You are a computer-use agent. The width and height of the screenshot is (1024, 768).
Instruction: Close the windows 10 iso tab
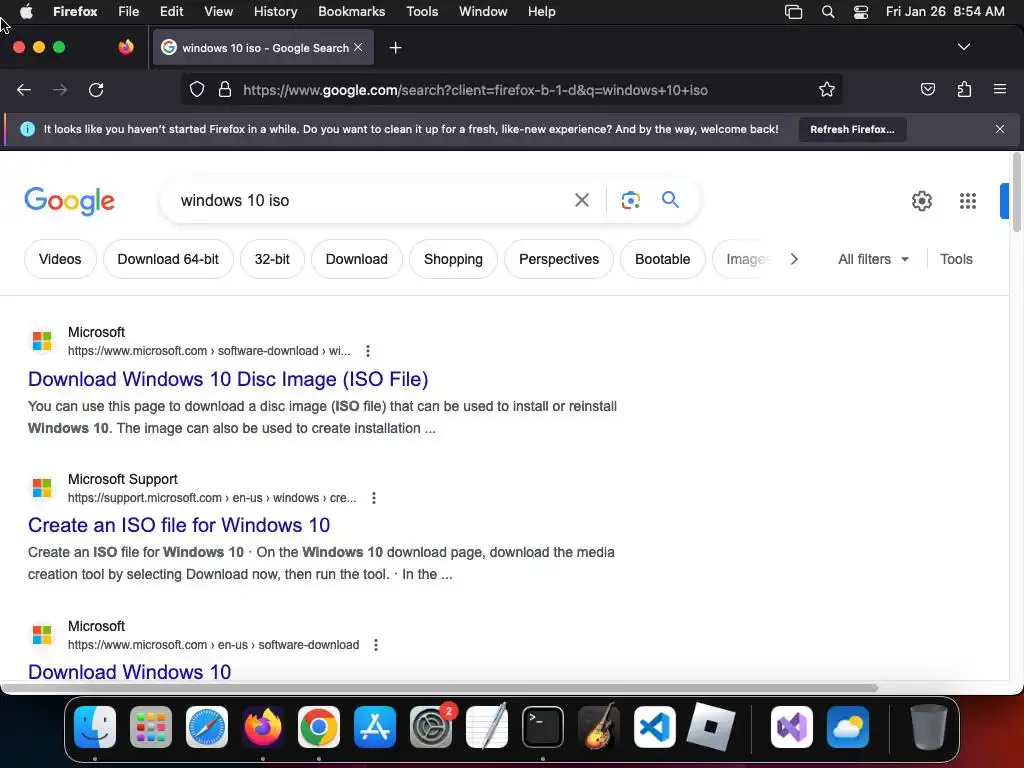[x=358, y=47]
